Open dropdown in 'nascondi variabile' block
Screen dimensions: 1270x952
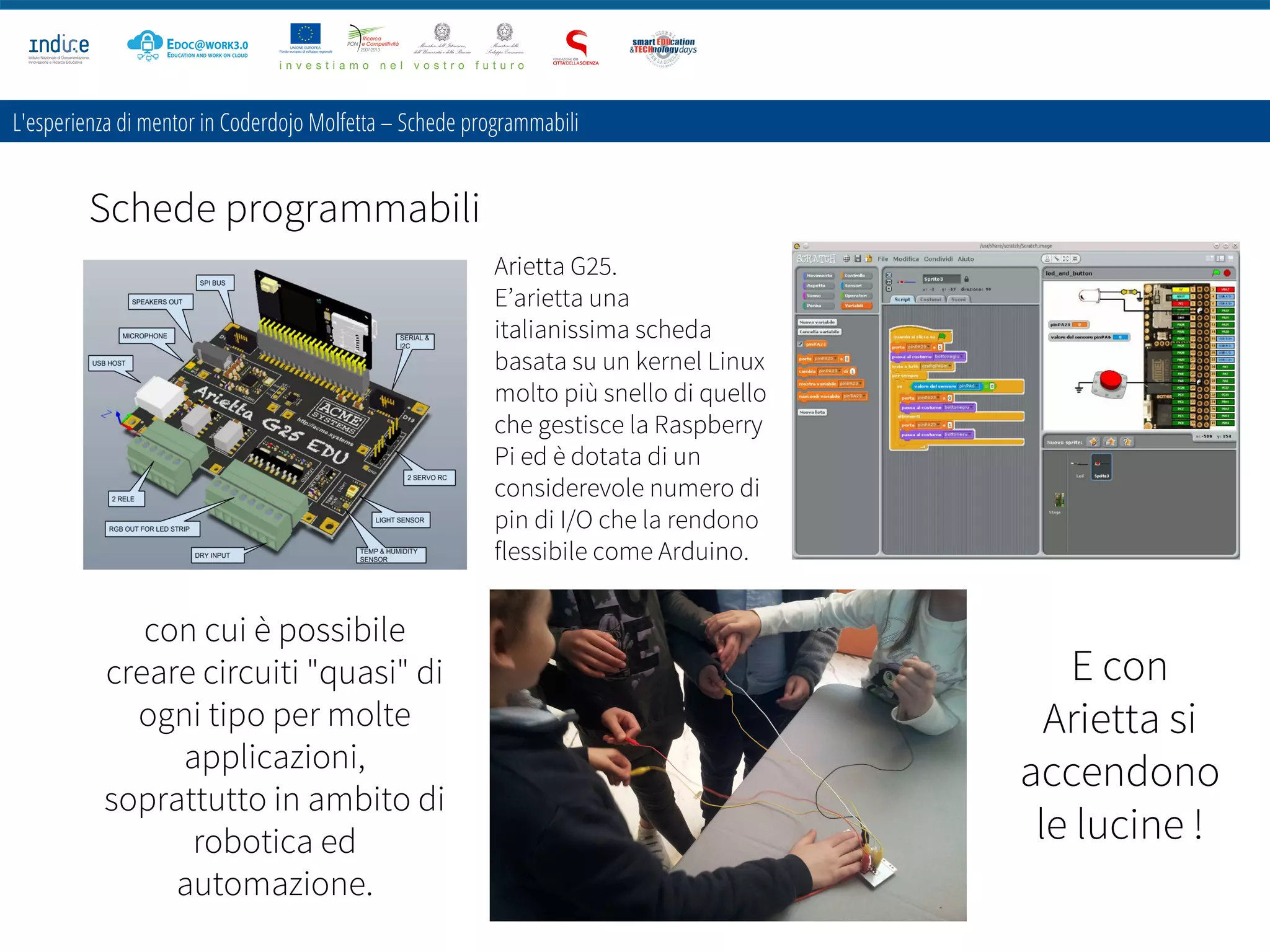855,396
